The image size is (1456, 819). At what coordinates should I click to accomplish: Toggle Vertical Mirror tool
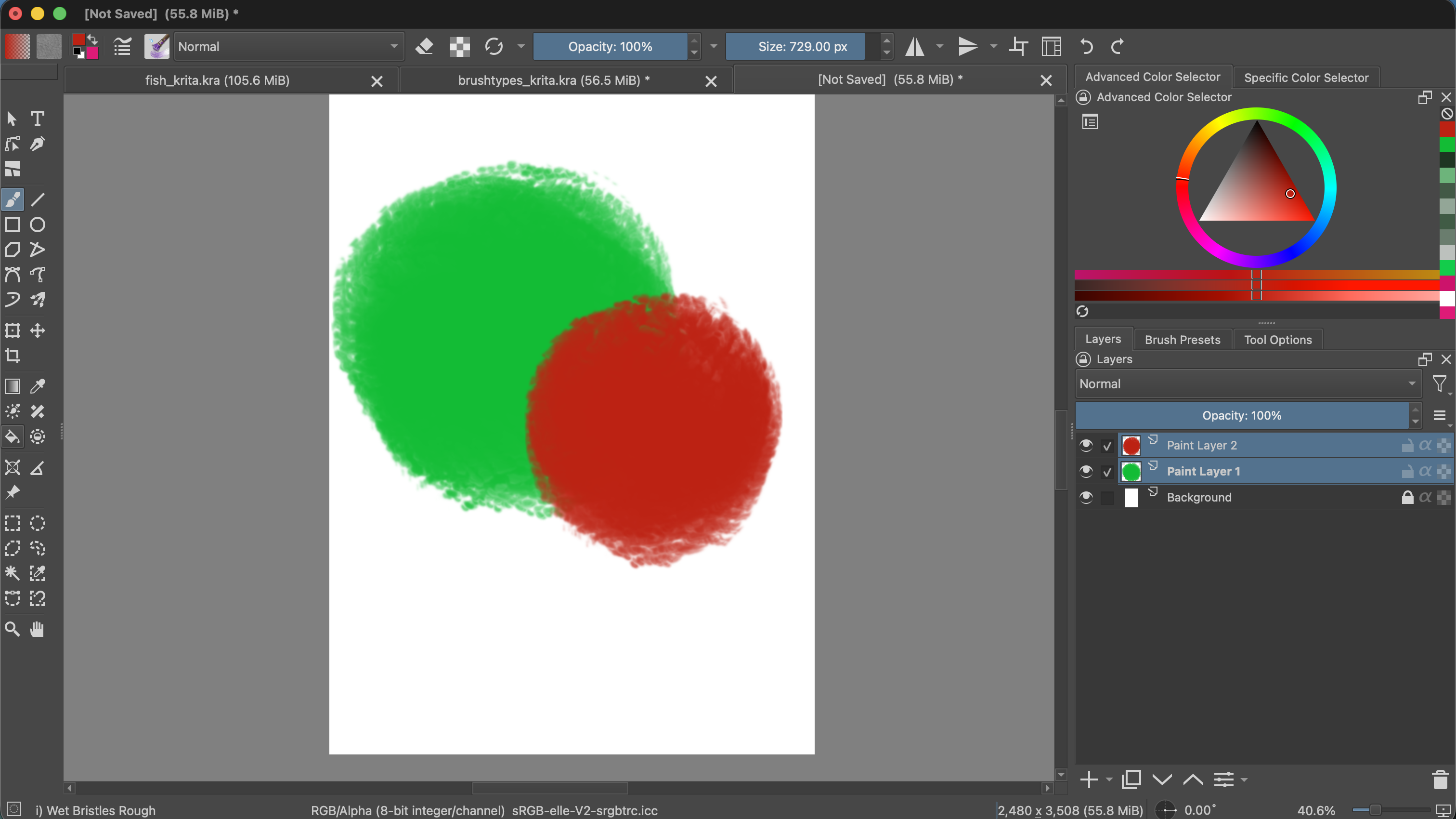pyautogui.click(x=968, y=46)
